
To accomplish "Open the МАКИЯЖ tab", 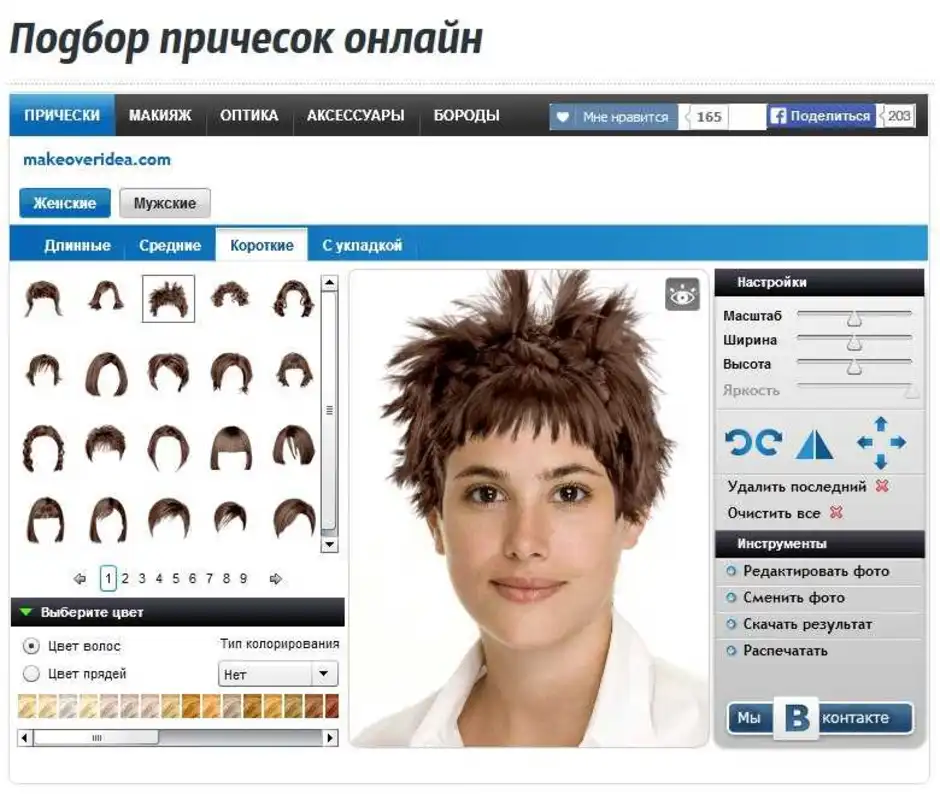I will tap(160, 115).
